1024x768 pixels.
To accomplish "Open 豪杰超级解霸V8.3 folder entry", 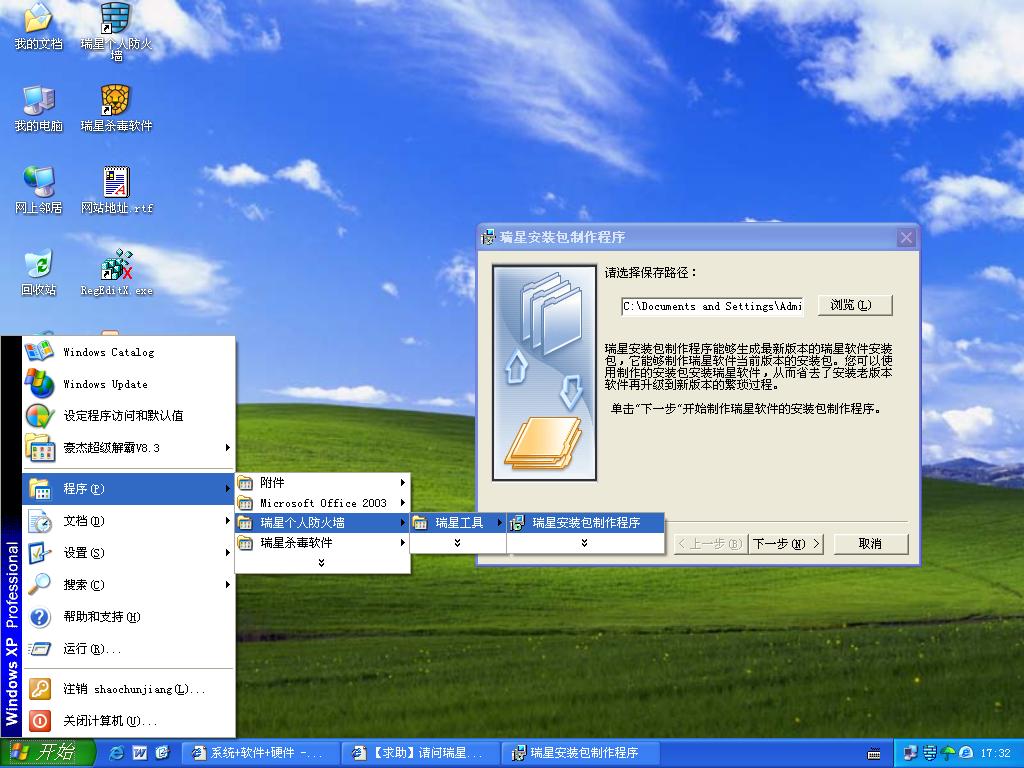I will tap(129, 447).
